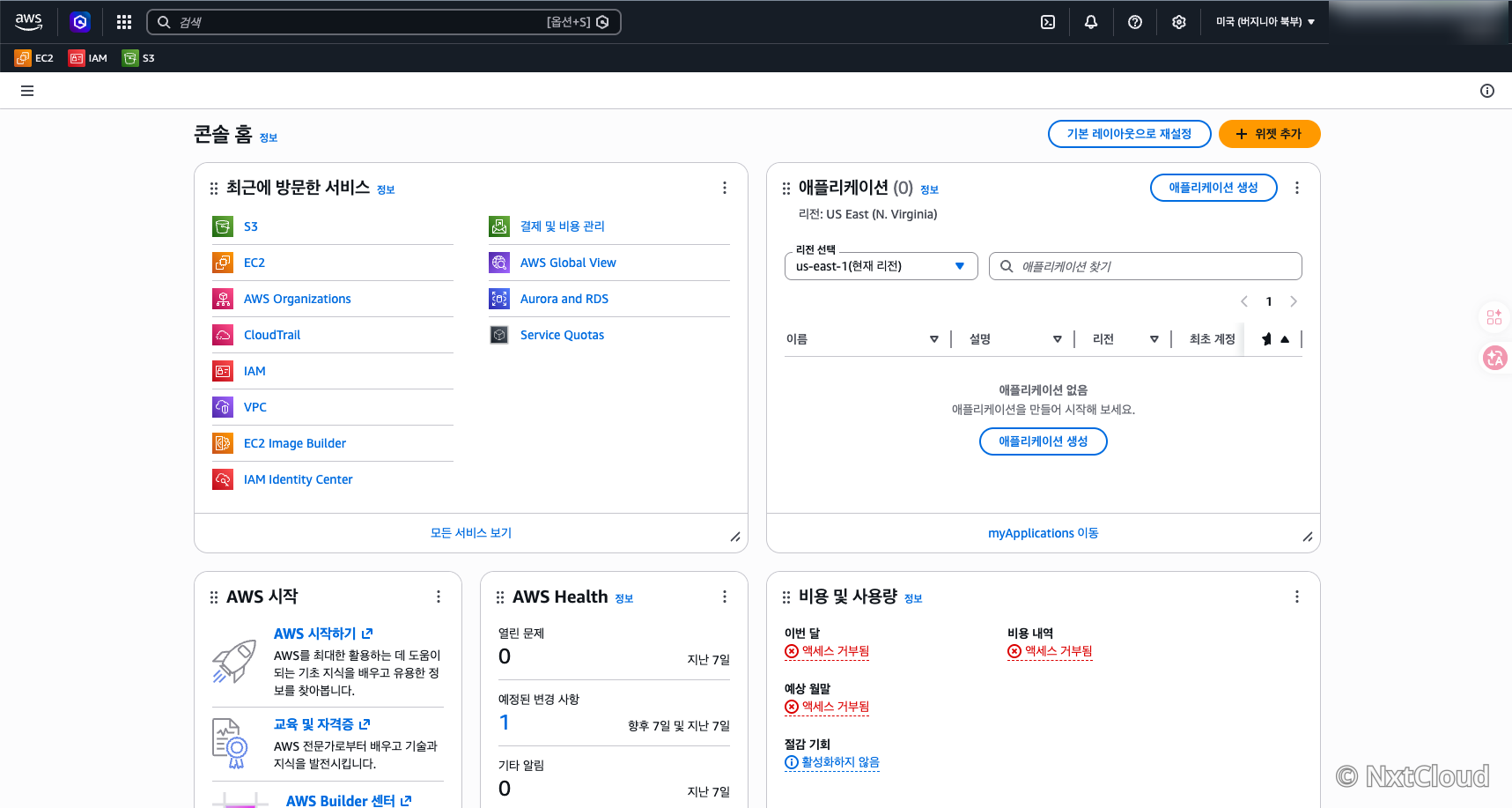Open the 비용 및 사용량 widget three-dot menu
1512x808 pixels.
pyautogui.click(x=1297, y=597)
